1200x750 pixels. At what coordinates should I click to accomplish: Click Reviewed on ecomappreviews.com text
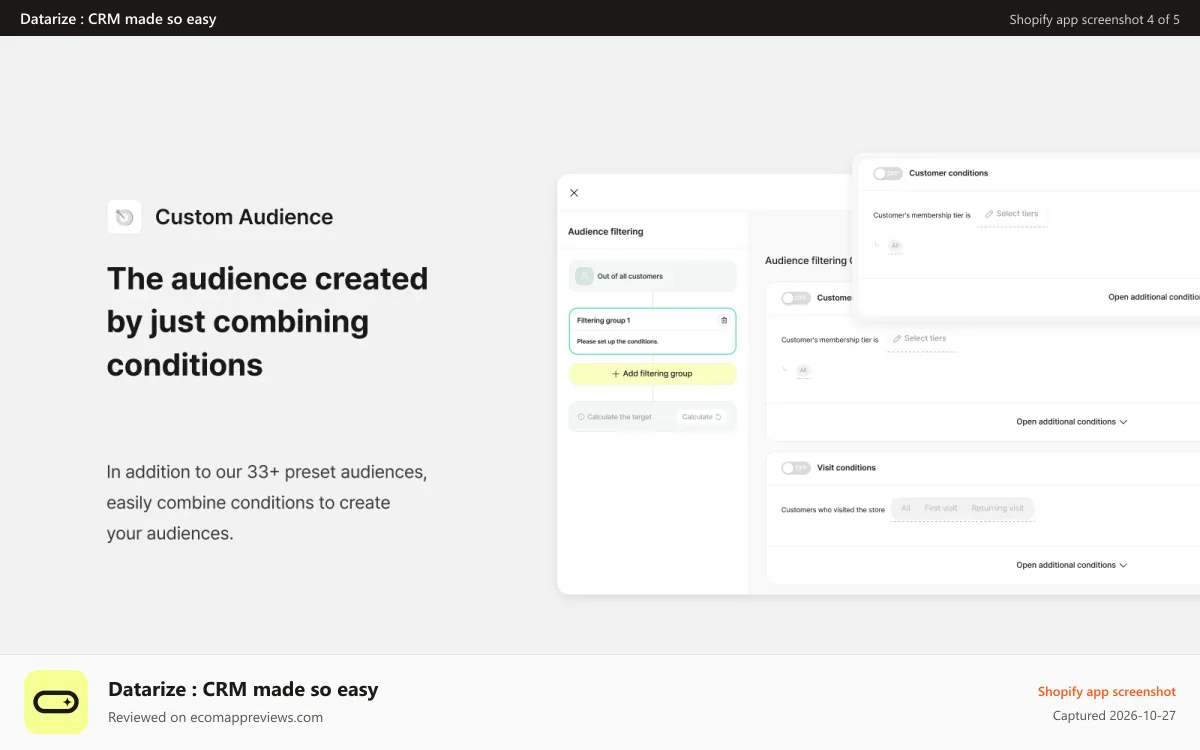215,717
